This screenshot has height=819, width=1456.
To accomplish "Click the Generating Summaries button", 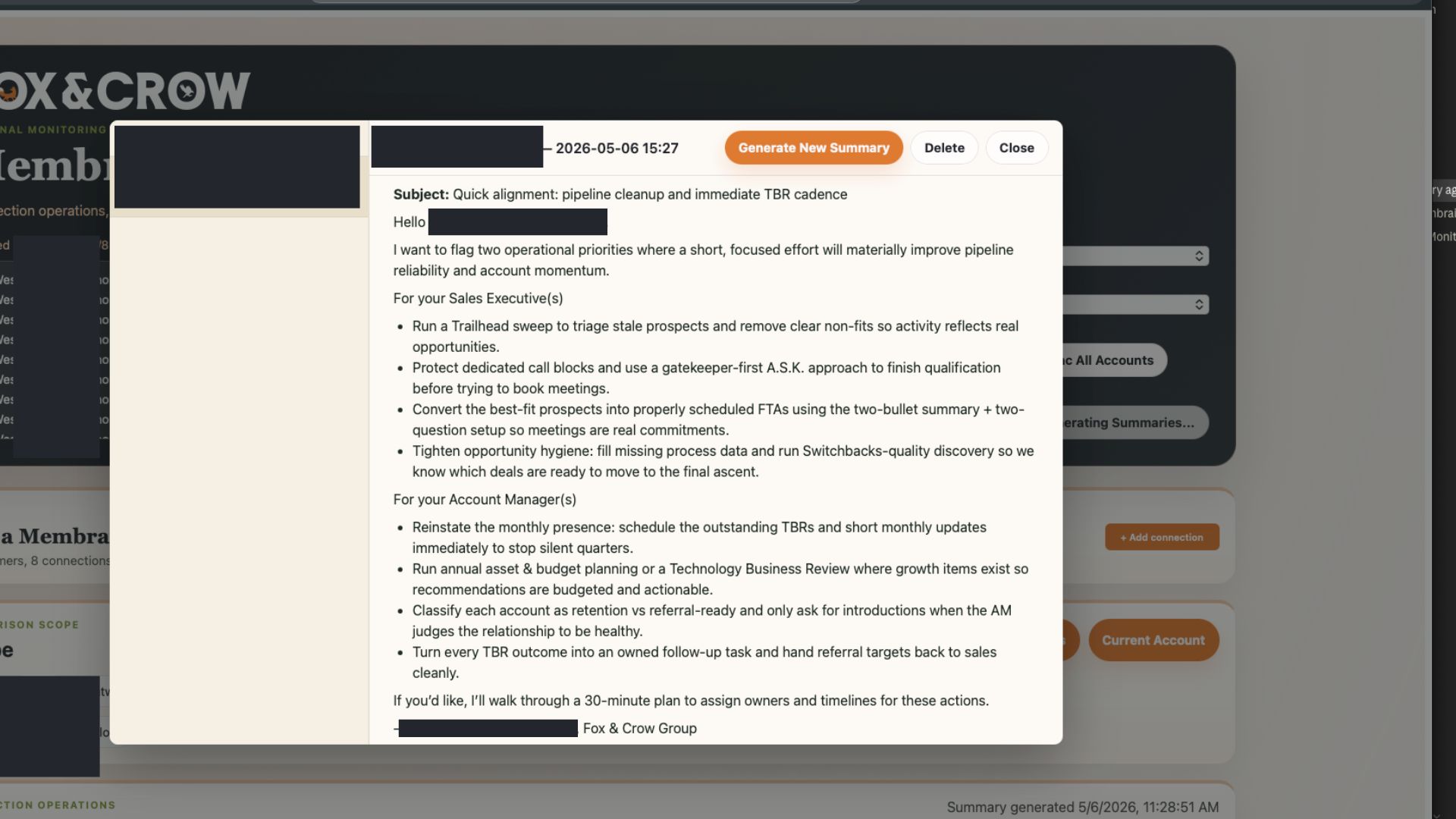I will (x=1134, y=422).
